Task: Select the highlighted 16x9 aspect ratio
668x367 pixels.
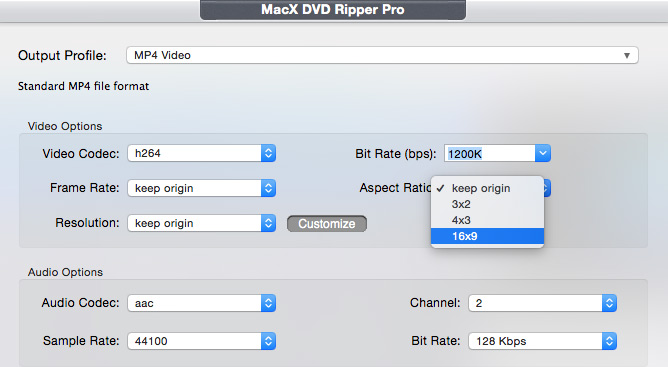Action: pyautogui.click(x=487, y=236)
